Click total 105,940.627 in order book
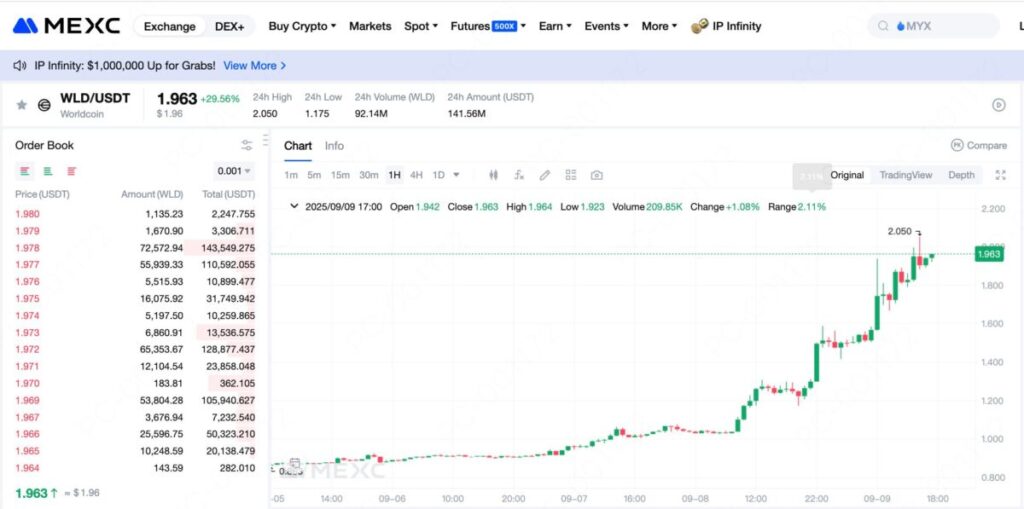Image resolution: width=1024 pixels, height=509 pixels. click(x=228, y=401)
